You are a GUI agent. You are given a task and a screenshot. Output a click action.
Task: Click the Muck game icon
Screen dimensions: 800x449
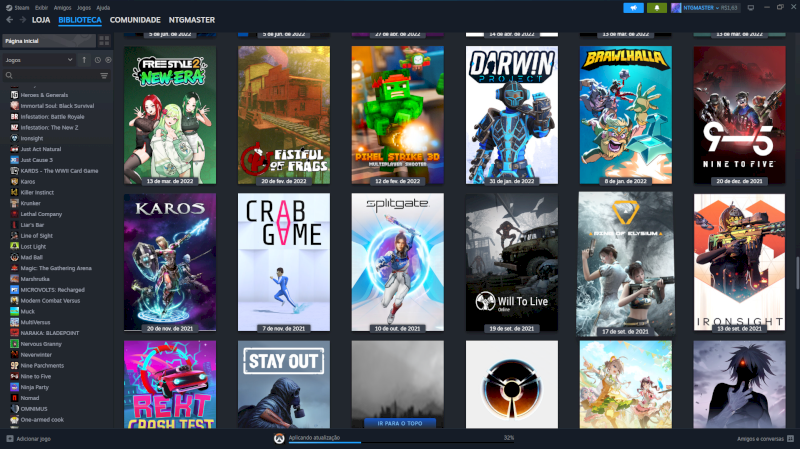14,311
